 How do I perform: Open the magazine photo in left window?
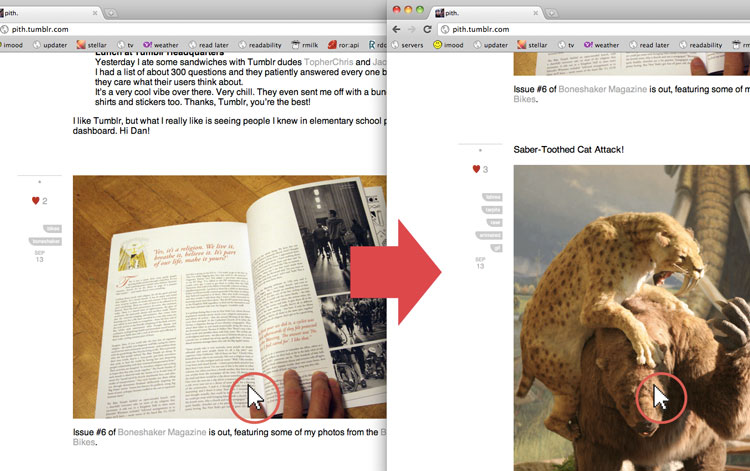coord(230,297)
